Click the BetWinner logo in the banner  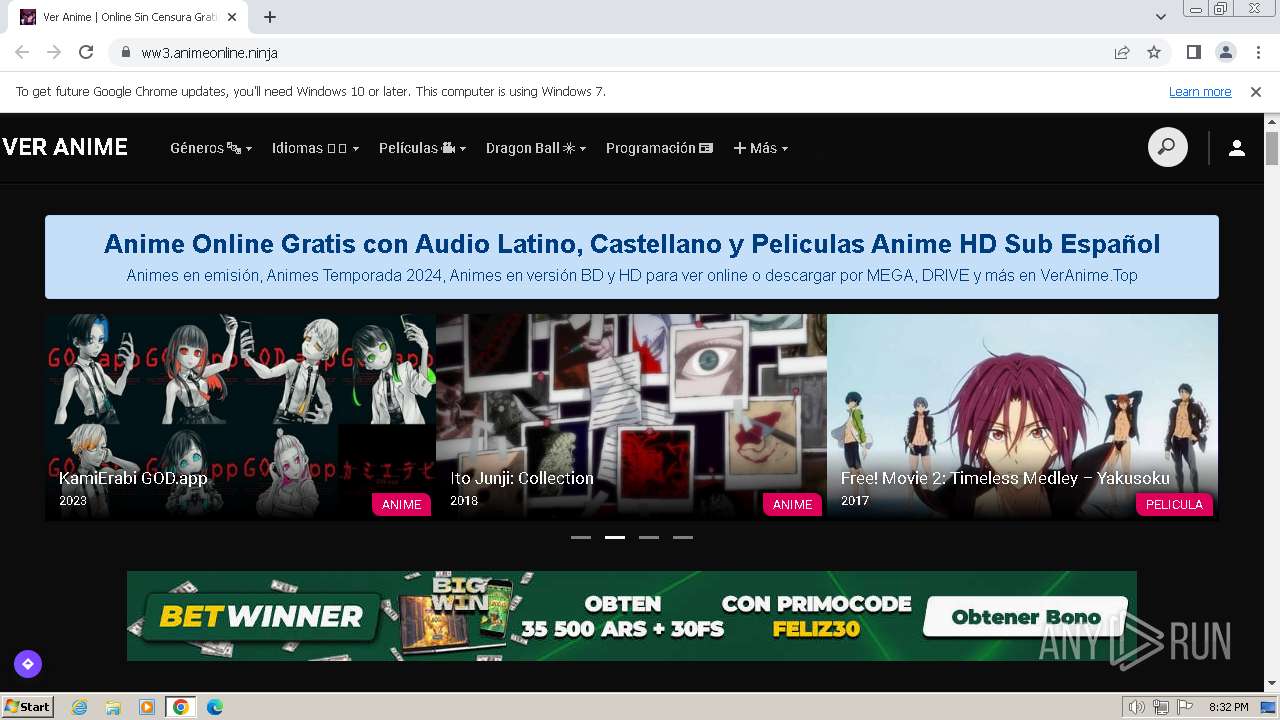[x=260, y=616]
